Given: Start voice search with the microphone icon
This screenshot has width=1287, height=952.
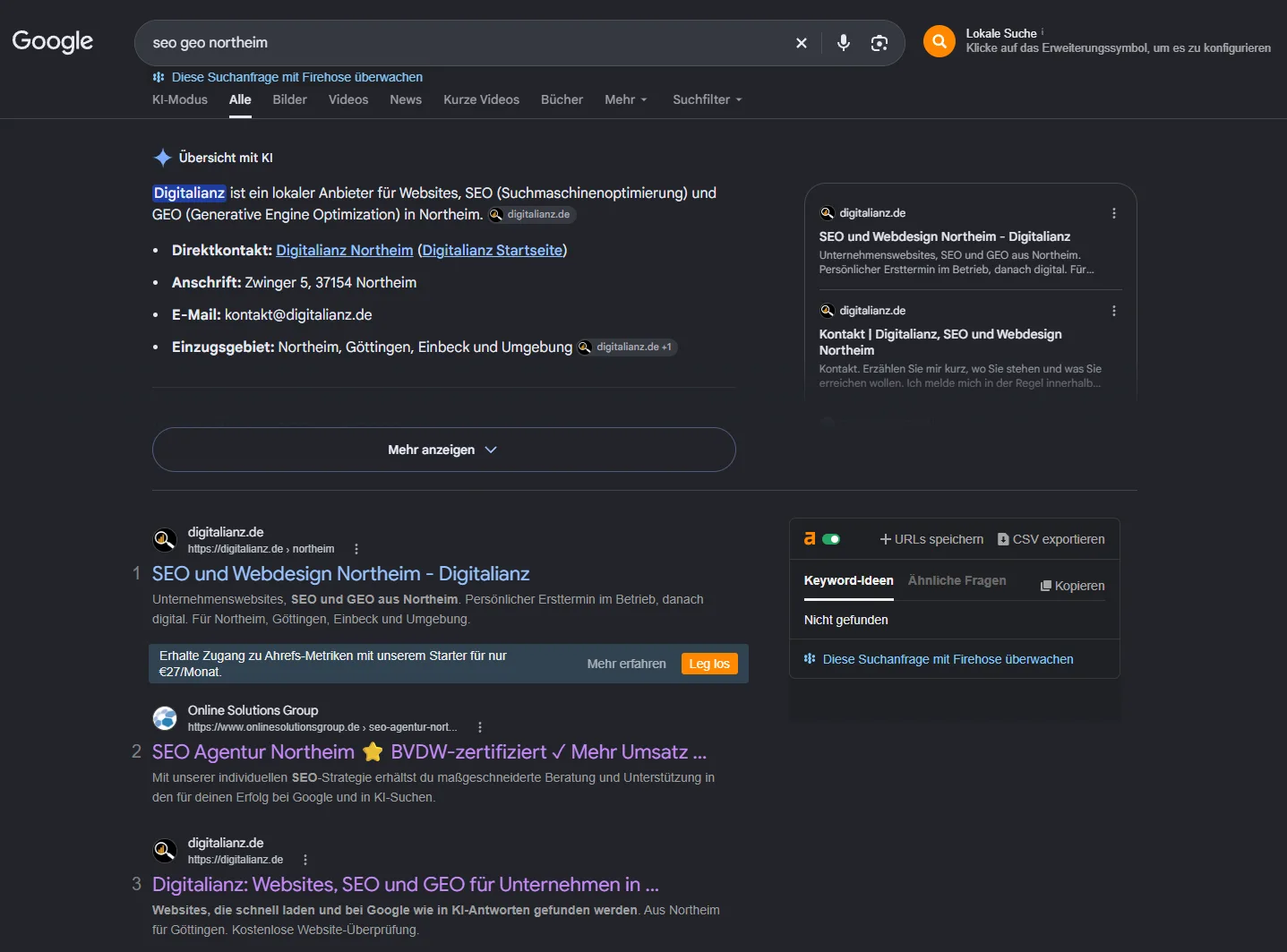Looking at the screenshot, I should (x=844, y=43).
